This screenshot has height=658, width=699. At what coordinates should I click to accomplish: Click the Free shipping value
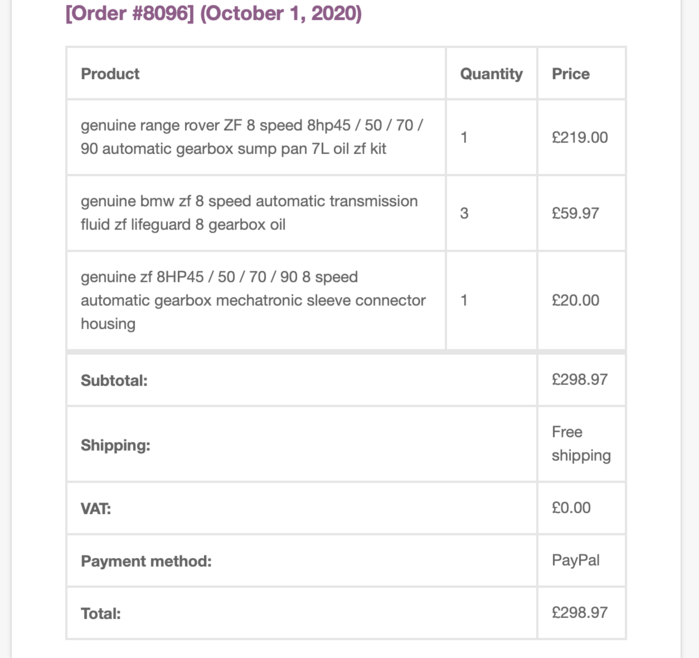point(581,444)
